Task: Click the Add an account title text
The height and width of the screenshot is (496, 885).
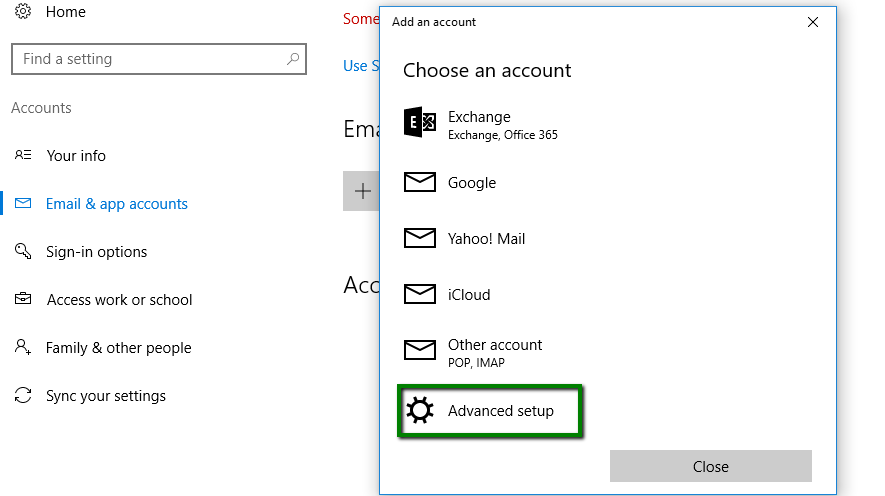Action: point(433,22)
